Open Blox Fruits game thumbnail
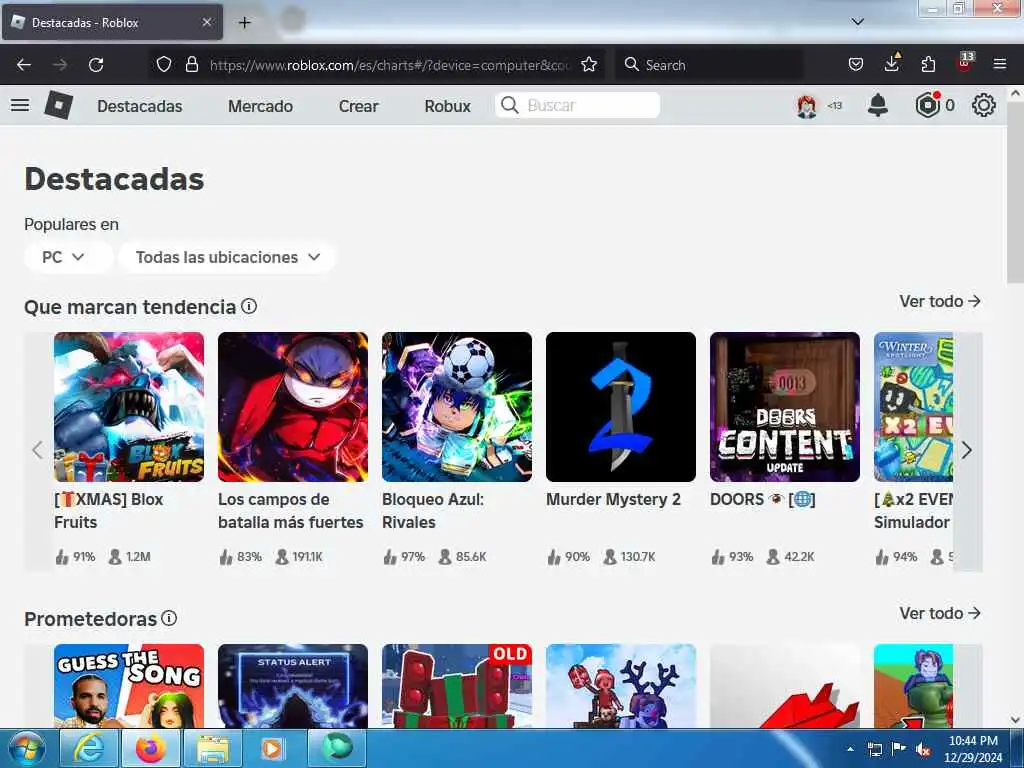1024x768 pixels. pos(129,407)
